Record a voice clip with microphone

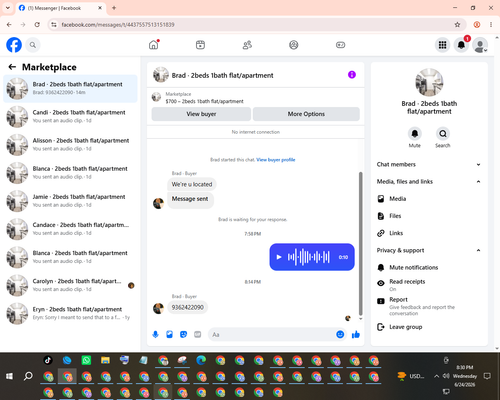pyautogui.click(x=155, y=334)
